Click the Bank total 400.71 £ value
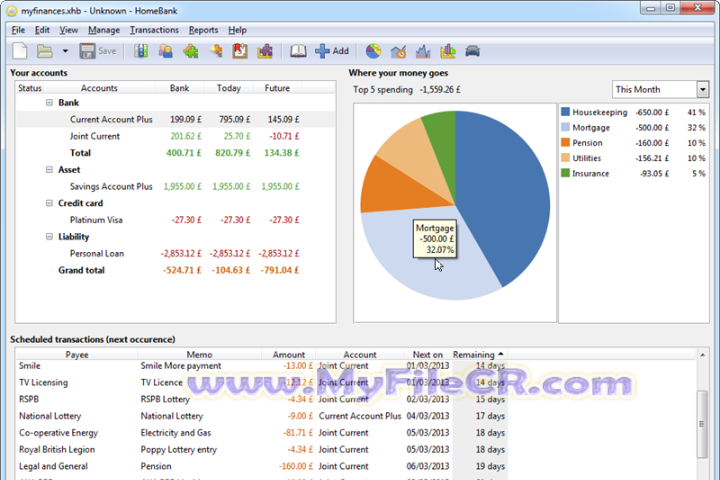Viewport: 720px width, 480px height. pyautogui.click(x=184, y=153)
